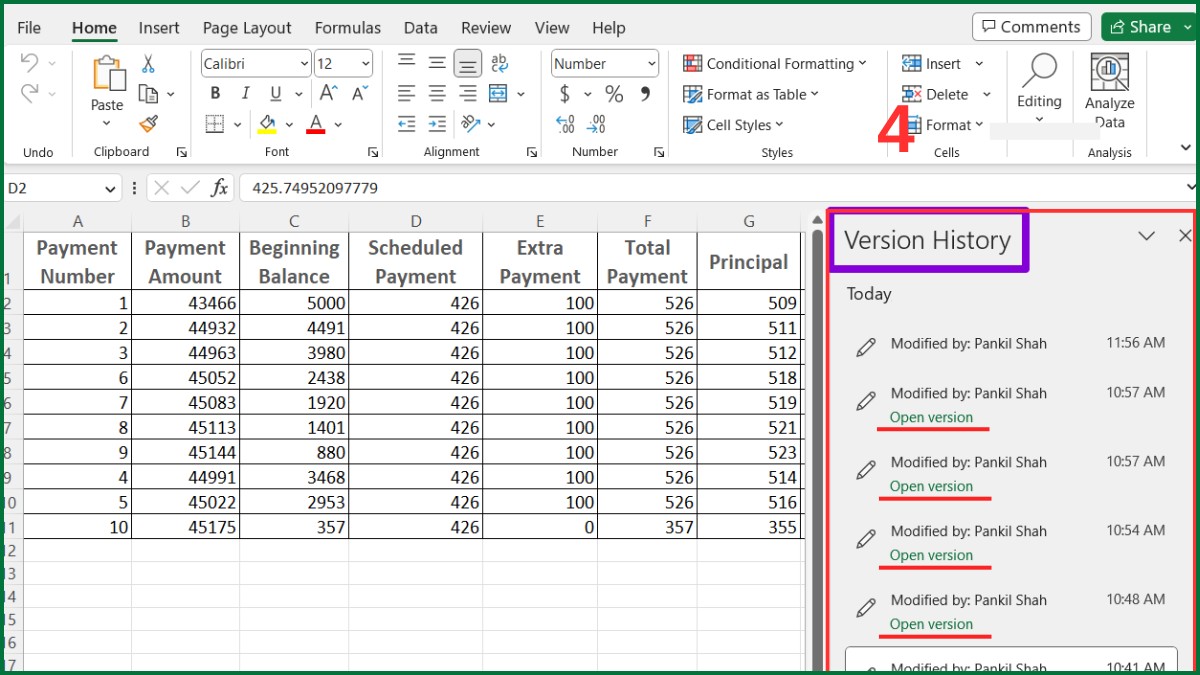
Task: Collapse the Version History panel chevron
Action: [x=1146, y=236]
